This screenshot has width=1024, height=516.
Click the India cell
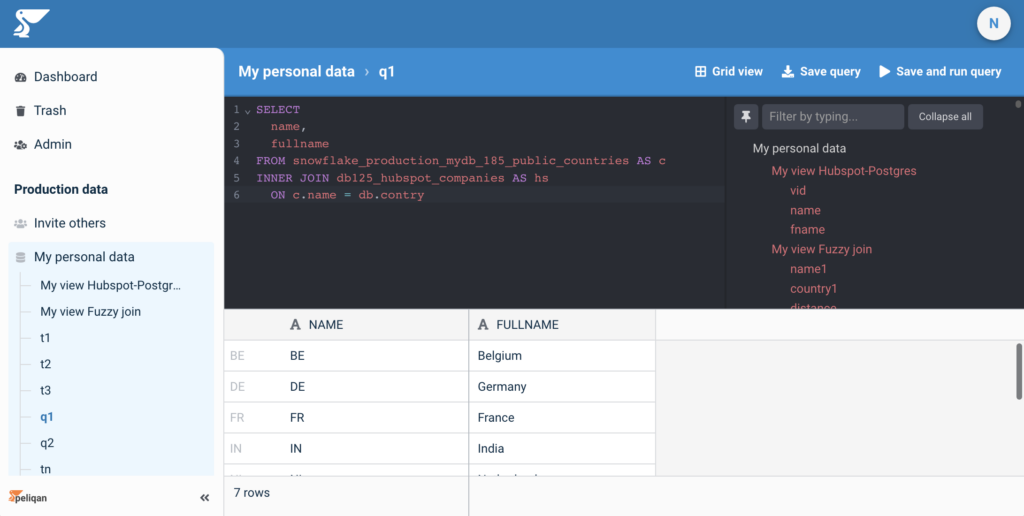[562, 449]
